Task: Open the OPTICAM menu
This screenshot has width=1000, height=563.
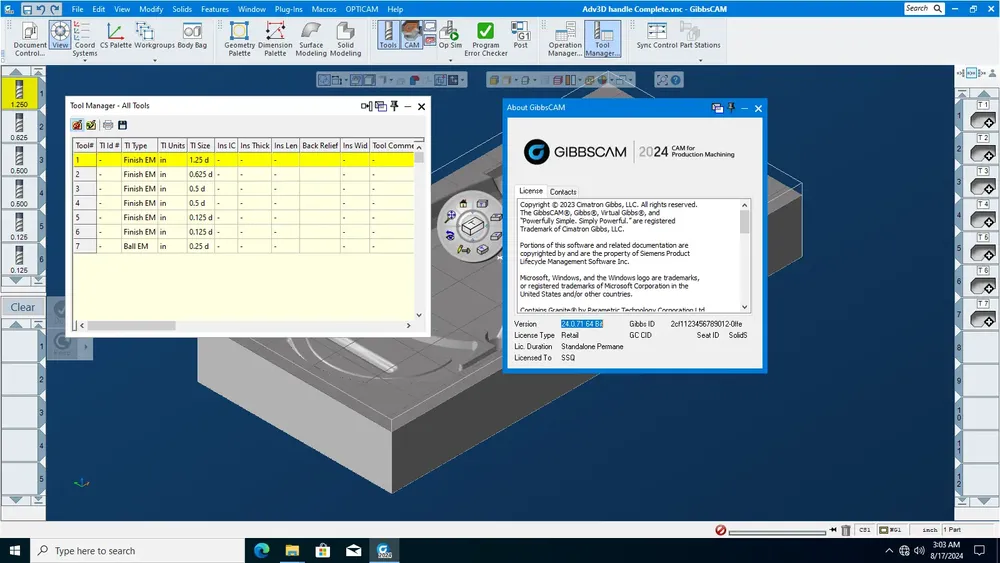Action: tap(362, 9)
